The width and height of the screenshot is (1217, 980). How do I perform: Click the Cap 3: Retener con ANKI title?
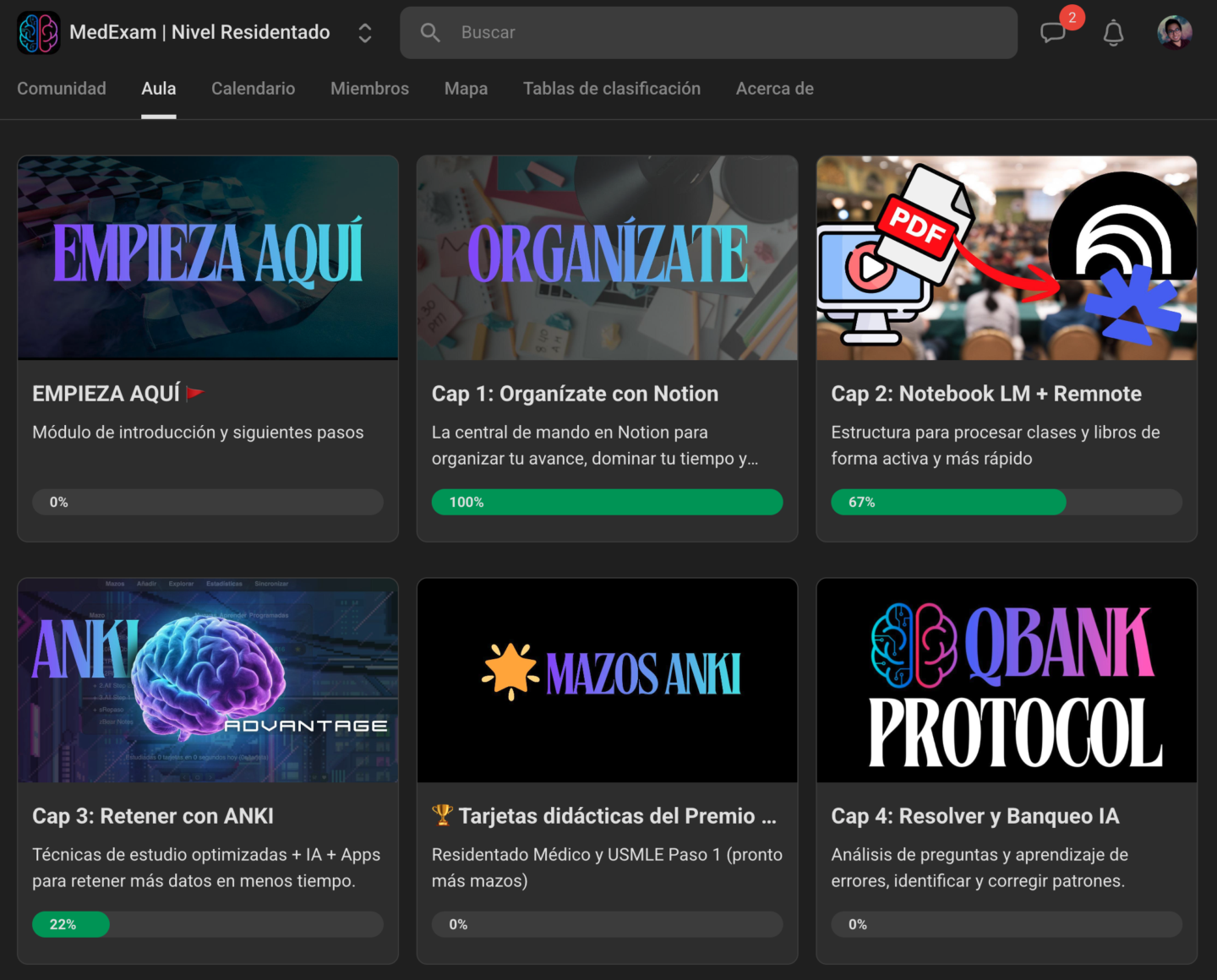pyautogui.click(x=153, y=816)
